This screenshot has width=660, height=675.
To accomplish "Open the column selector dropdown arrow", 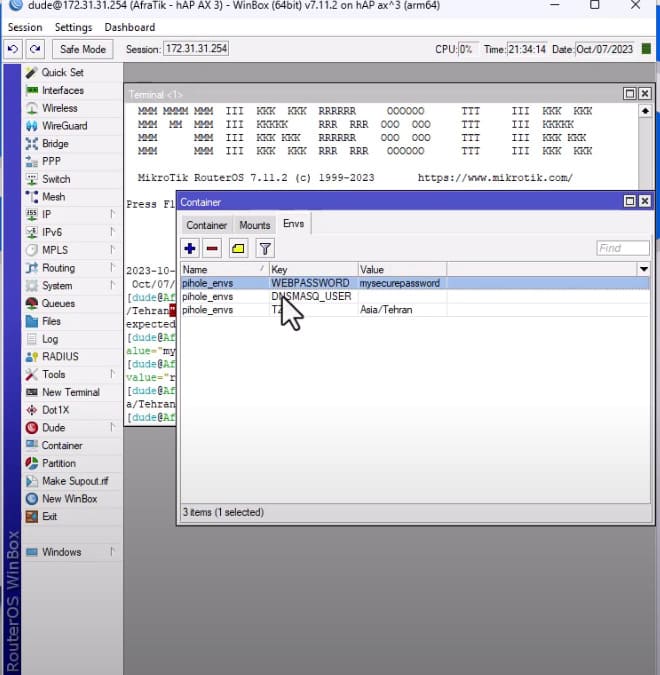I will [644, 269].
